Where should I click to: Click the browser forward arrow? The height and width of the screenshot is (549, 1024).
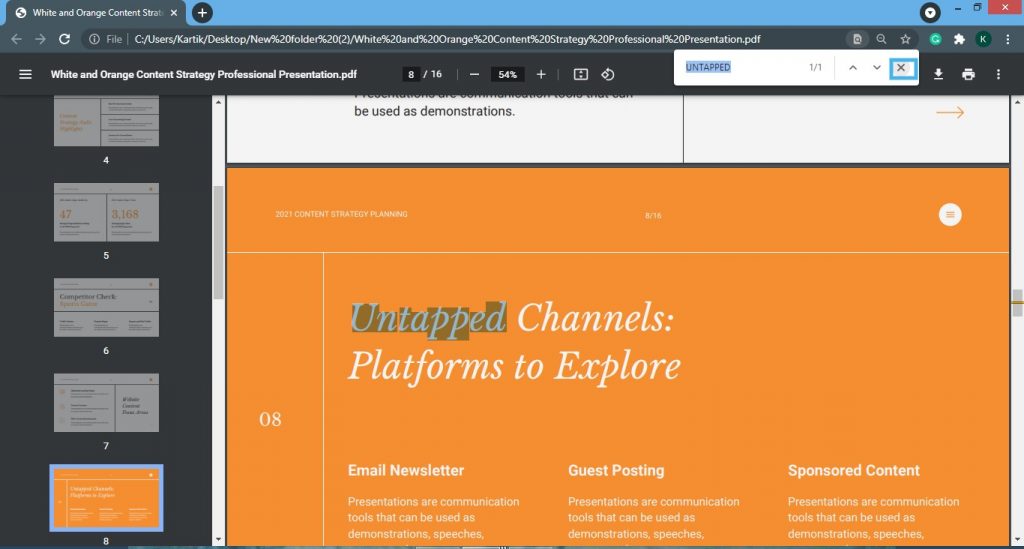point(40,39)
